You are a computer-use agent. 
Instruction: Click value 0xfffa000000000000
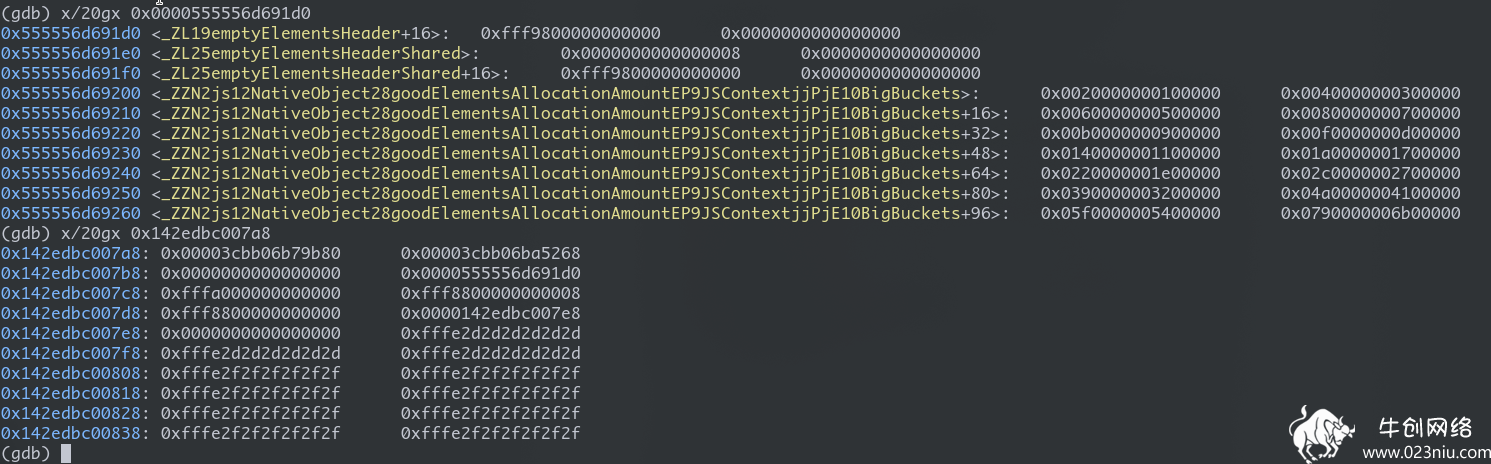click(250, 293)
